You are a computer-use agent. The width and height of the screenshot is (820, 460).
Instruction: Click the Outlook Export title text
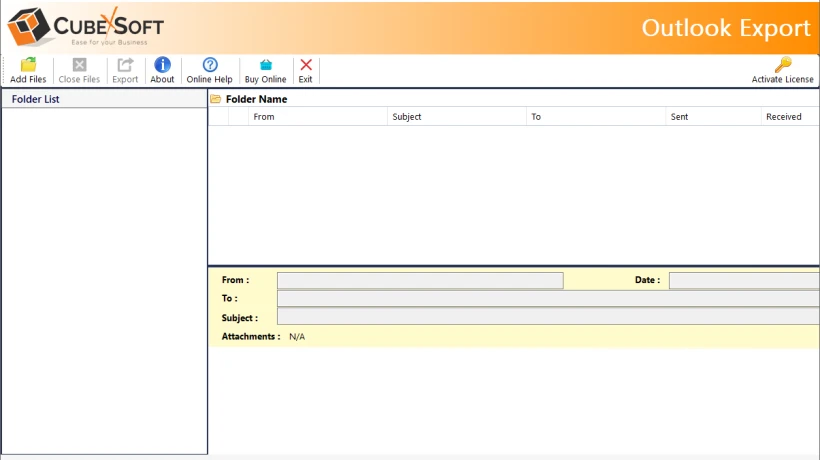(x=726, y=28)
